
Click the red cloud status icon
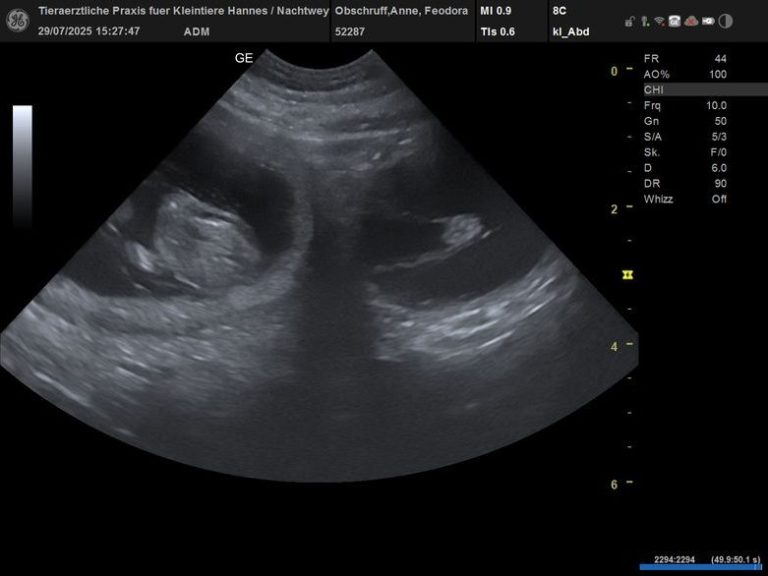tap(691, 21)
